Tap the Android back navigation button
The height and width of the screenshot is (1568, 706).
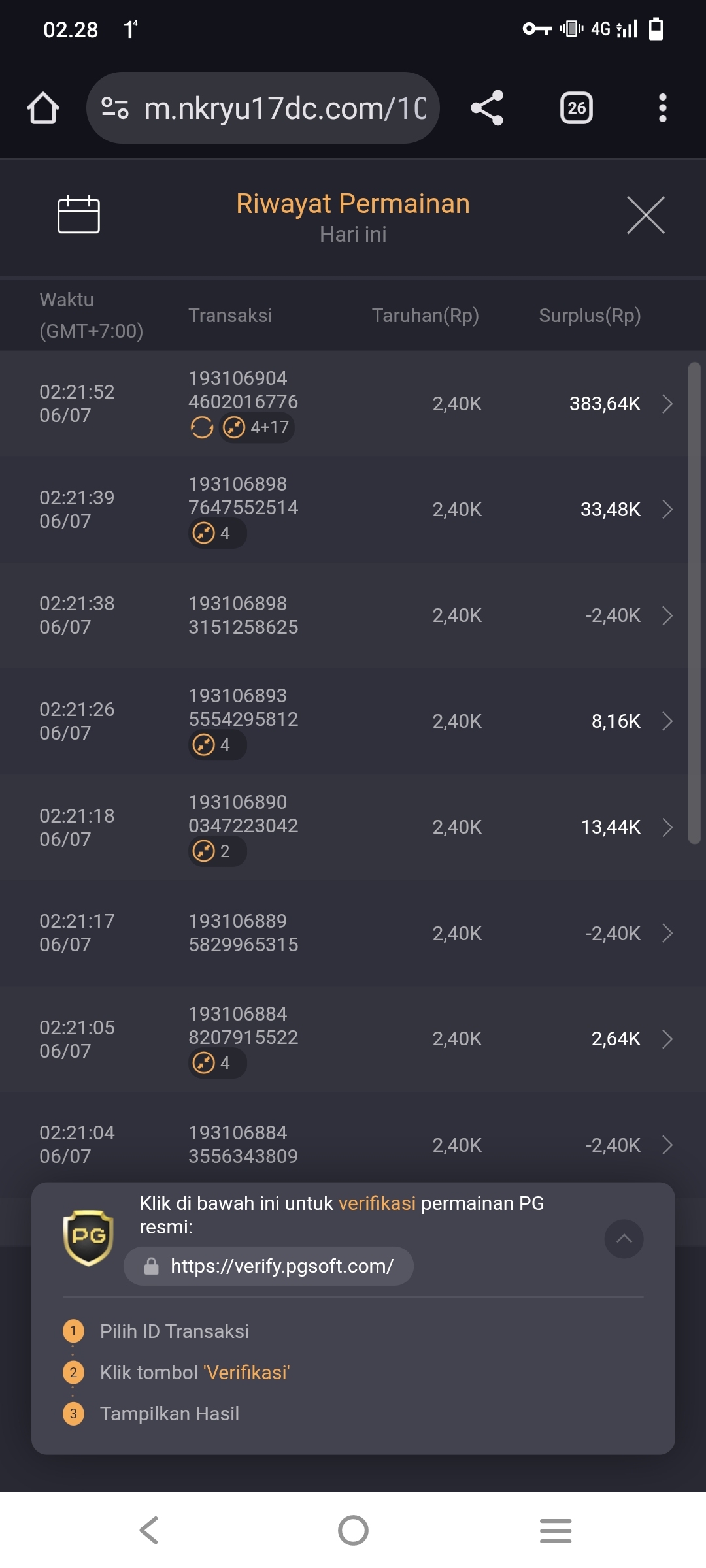[x=150, y=1530]
